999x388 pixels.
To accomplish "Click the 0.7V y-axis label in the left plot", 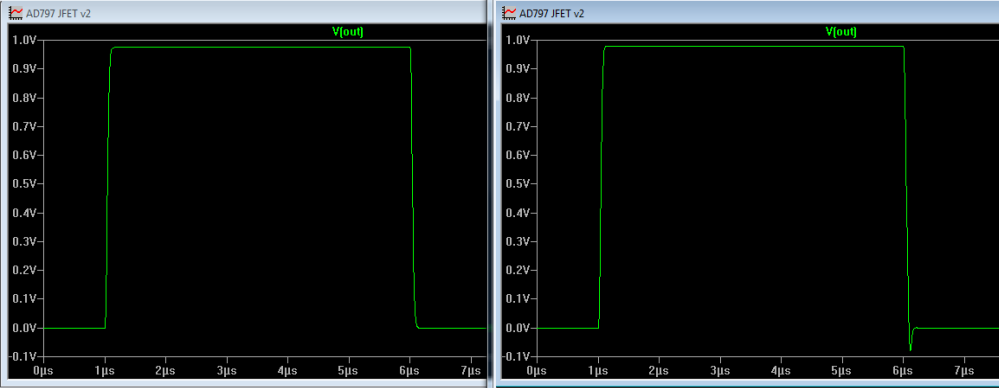I will [x=24, y=126].
